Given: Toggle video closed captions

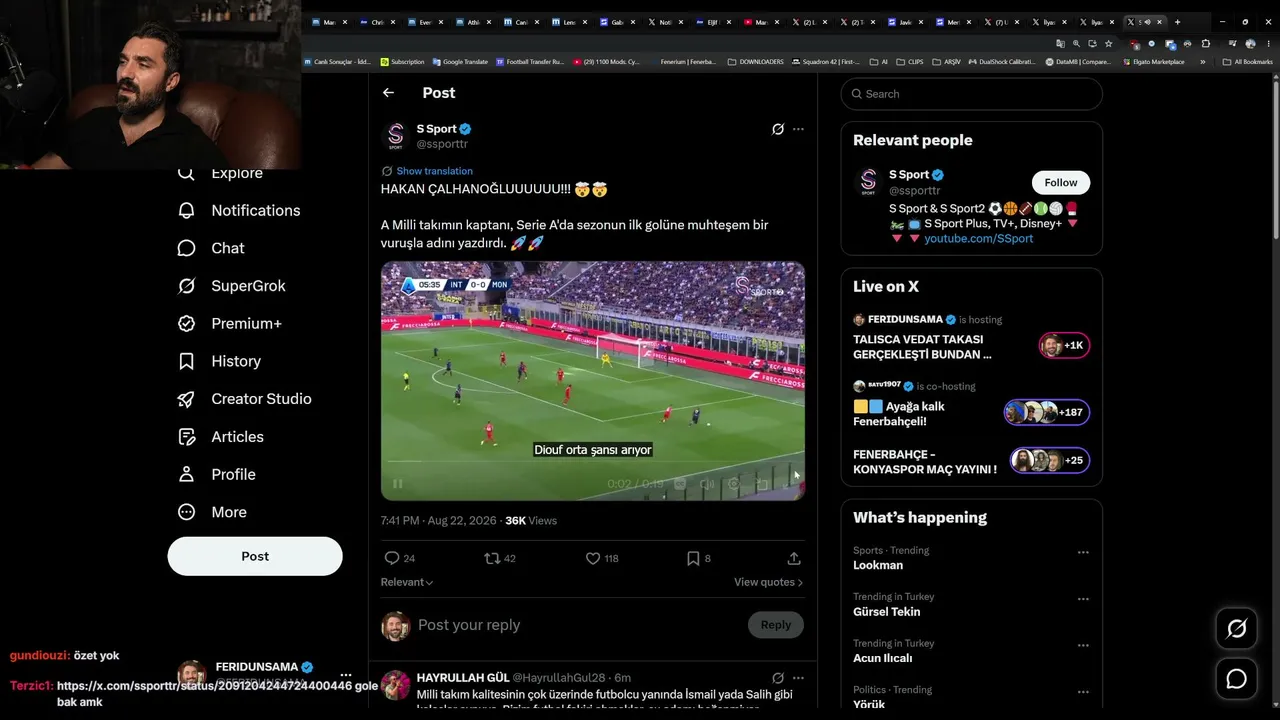Looking at the screenshot, I should point(680,484).
